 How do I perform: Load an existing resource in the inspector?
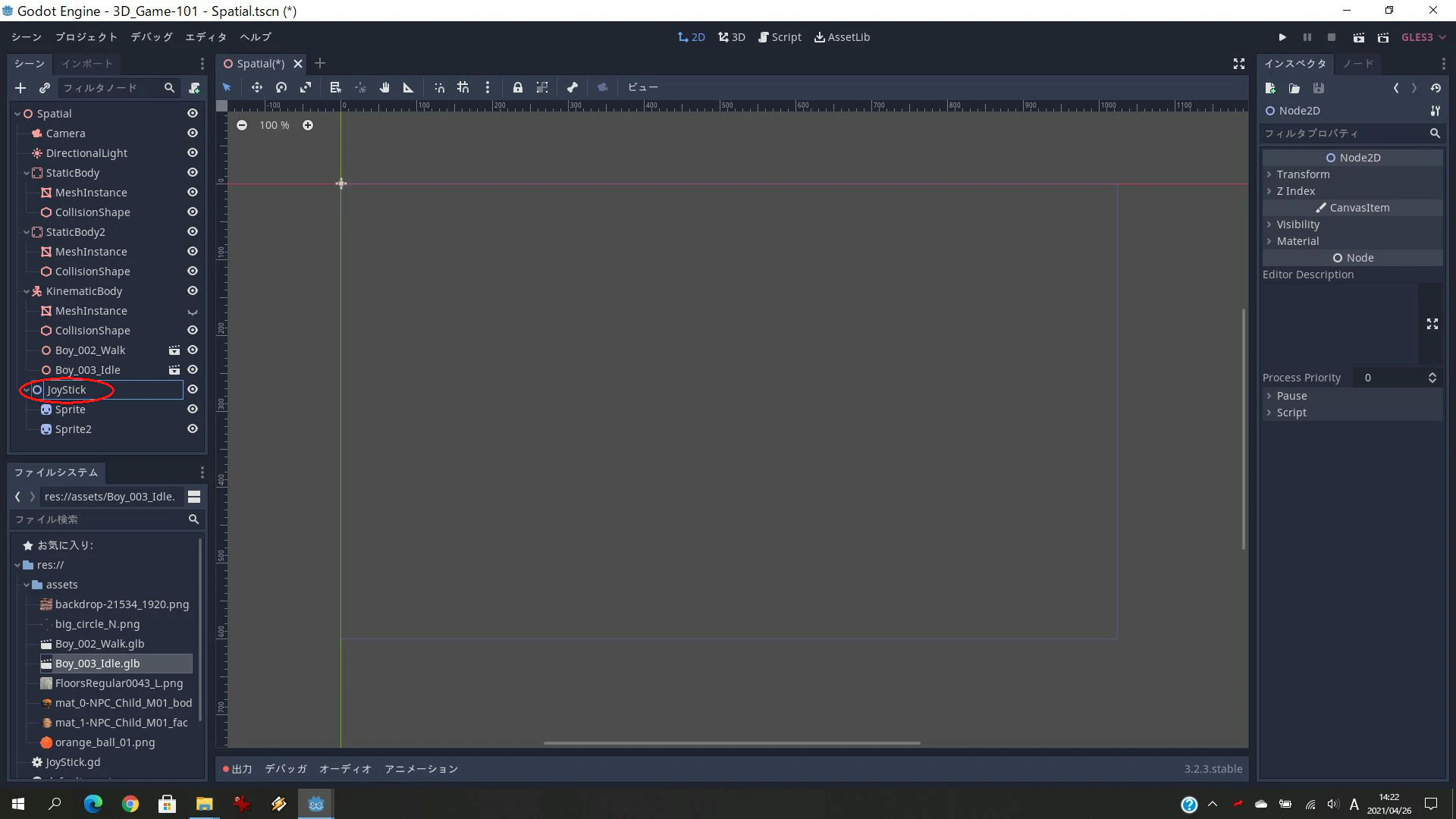tap(1294, 88)
